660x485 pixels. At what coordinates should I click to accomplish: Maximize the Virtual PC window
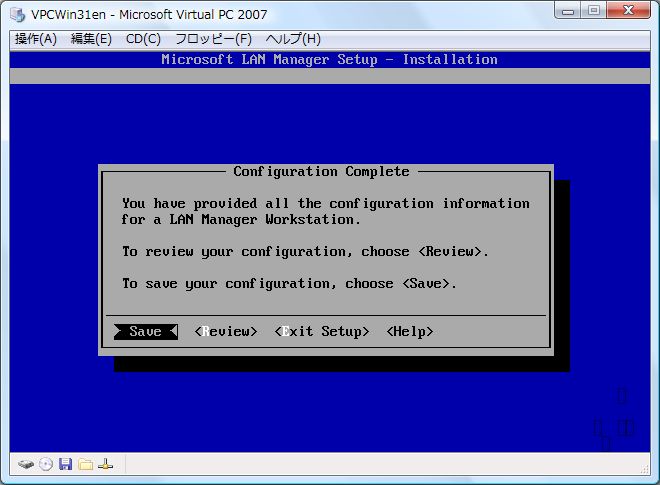pyautogui.click(x=593, y=11)
